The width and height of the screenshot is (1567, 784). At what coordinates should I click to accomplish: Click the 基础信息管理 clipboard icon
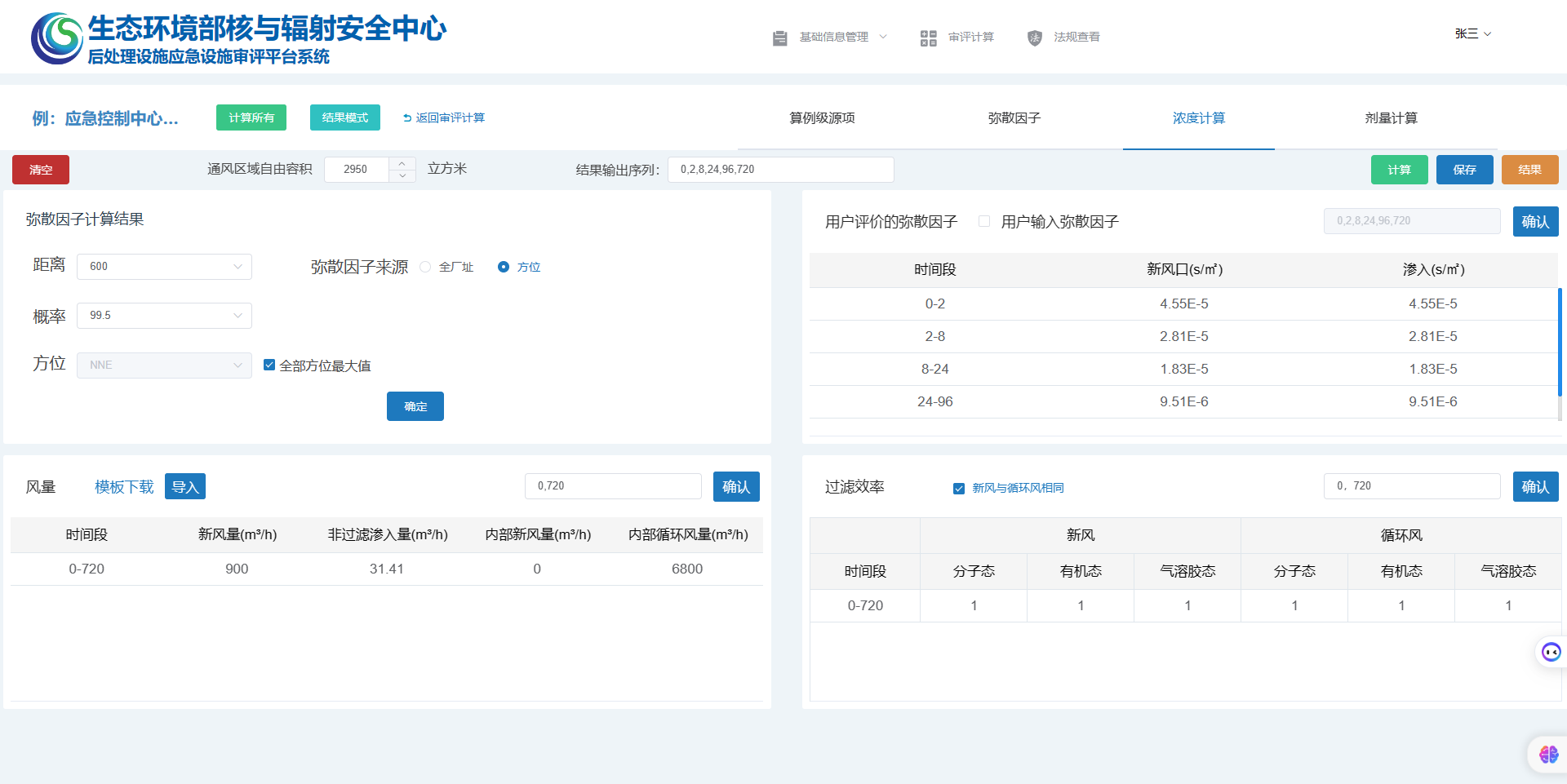[780, 38]
